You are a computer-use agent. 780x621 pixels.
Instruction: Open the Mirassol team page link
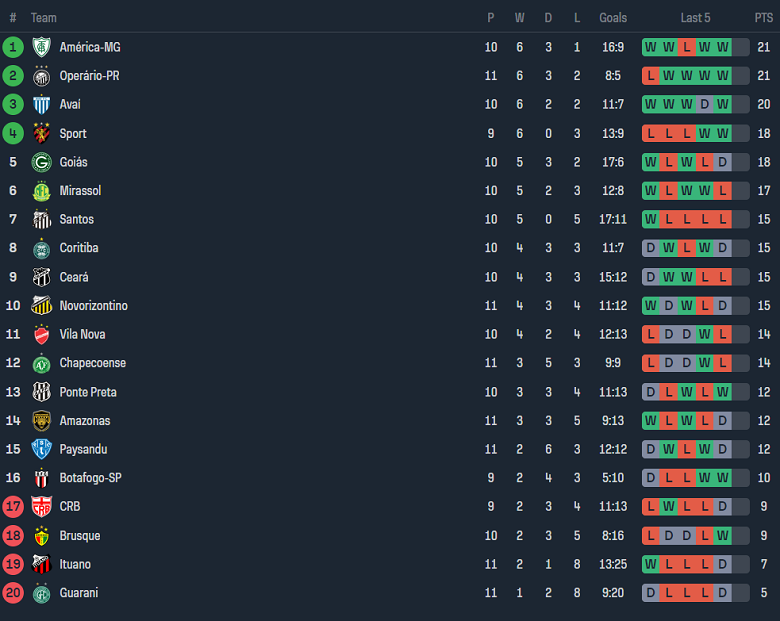[80, 191]
